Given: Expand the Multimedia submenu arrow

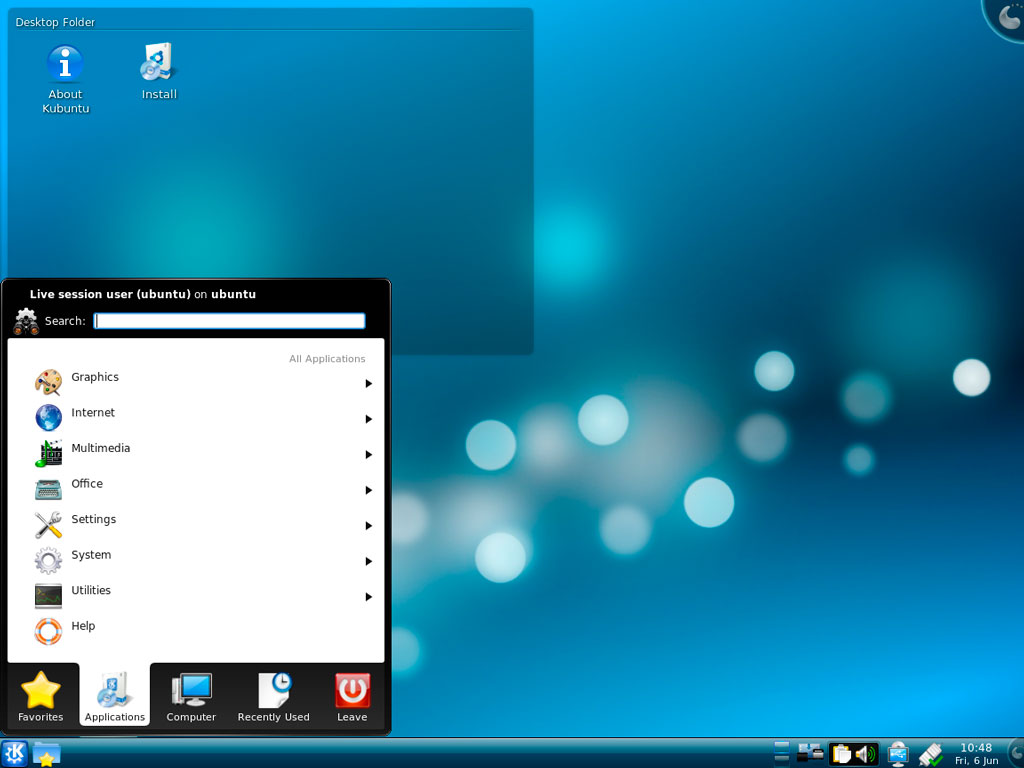Looking at the screenshot, I should click(369, 455).
